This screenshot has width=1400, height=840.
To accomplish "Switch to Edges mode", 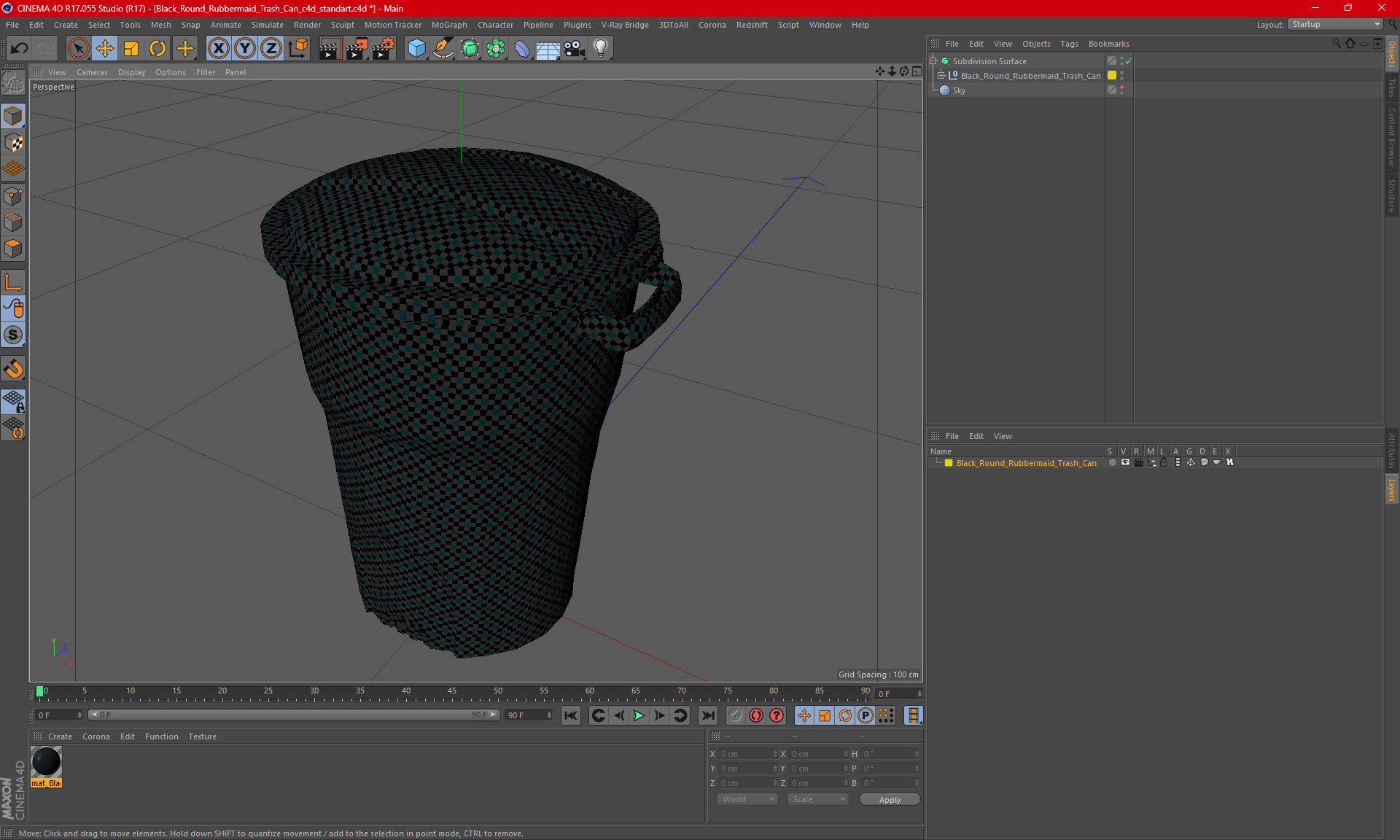I will coord(13,222).
